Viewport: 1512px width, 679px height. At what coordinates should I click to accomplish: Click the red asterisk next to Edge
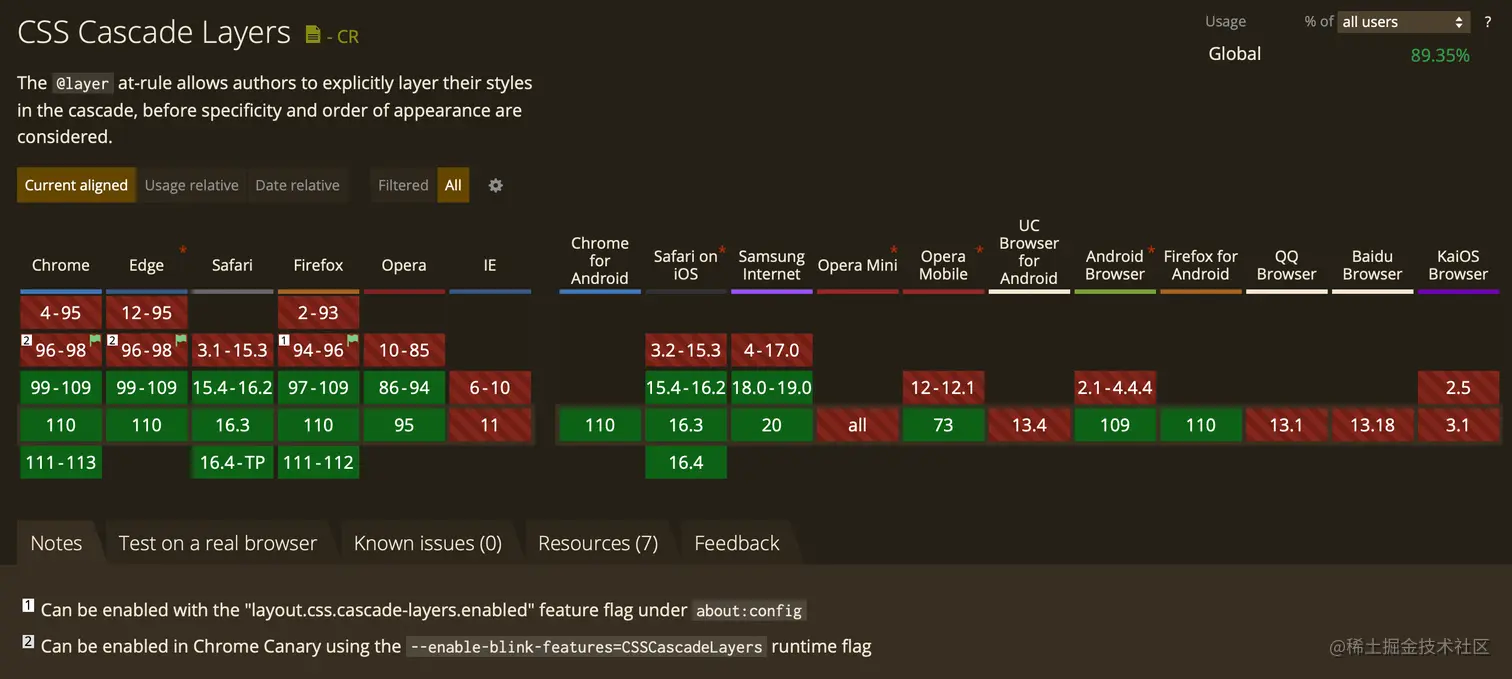pyautogui.click(x=183, y=249)
